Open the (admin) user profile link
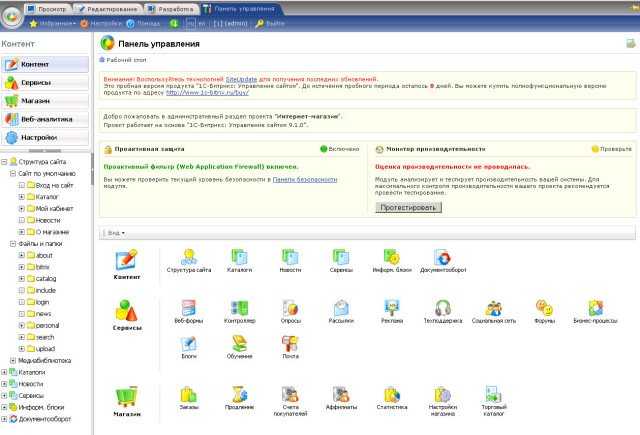This screenshot has width=640, height=435. pos(231,24)
